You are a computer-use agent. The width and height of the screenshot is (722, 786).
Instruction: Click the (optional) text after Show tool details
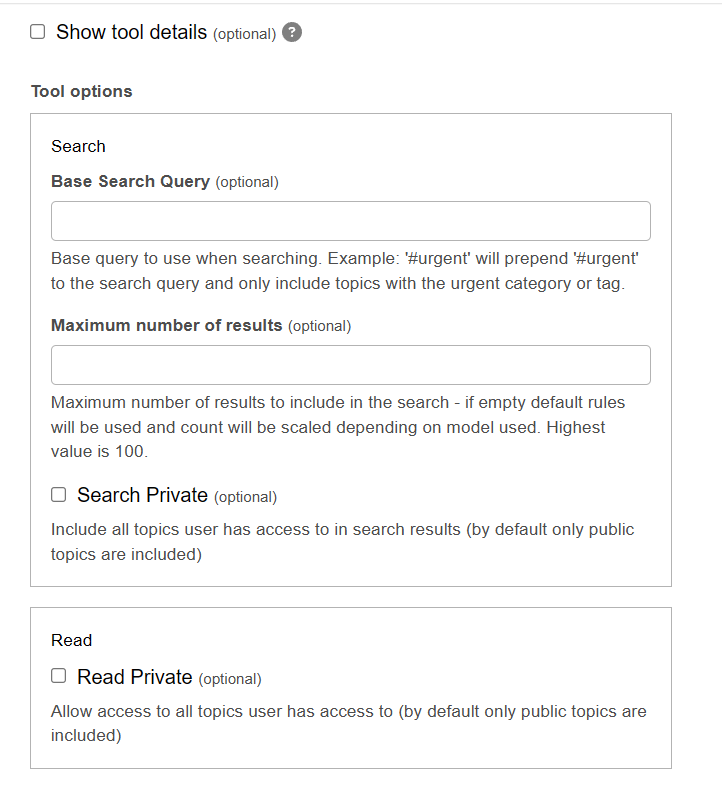coord(245,34)
